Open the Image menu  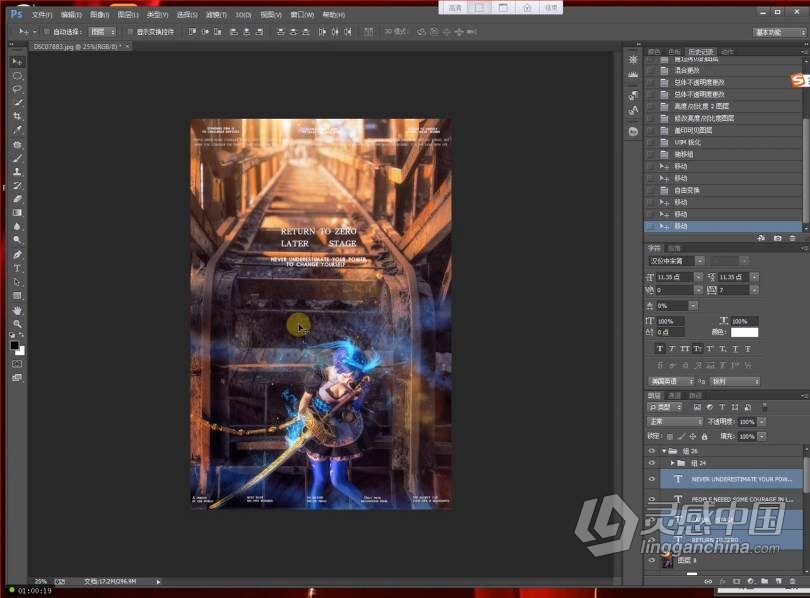click(x=99, y=15)
